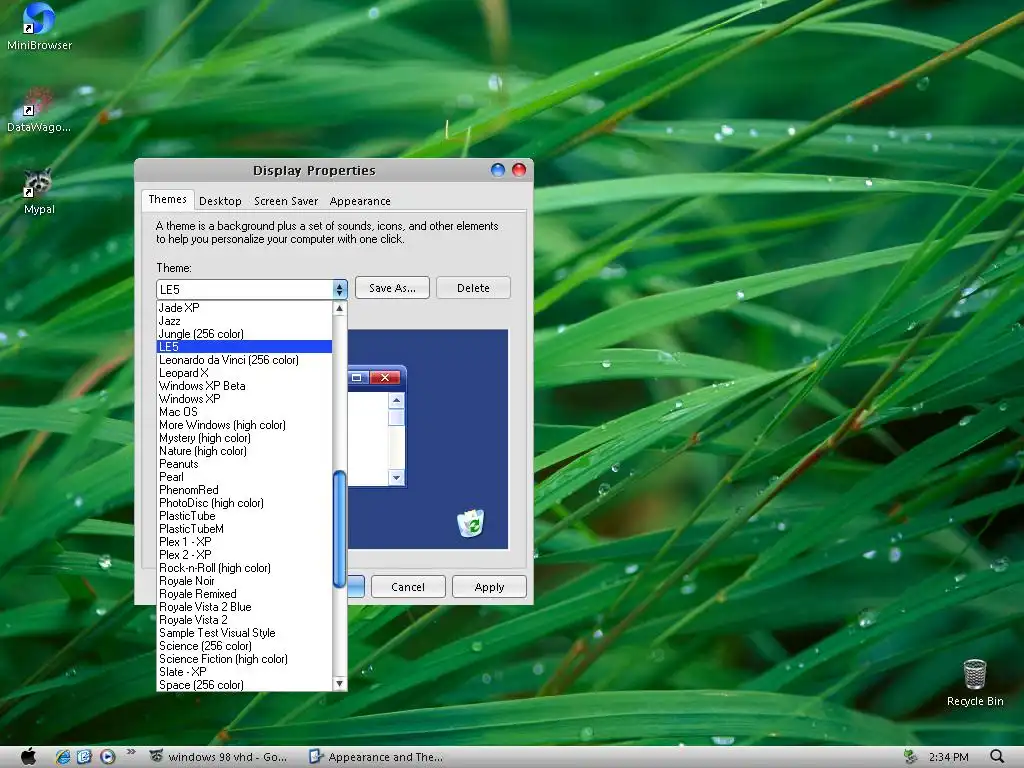Open the Recycle Bin on desktop
The height and width of the screenshot is (768, 1024).
(x=974, y=682)
